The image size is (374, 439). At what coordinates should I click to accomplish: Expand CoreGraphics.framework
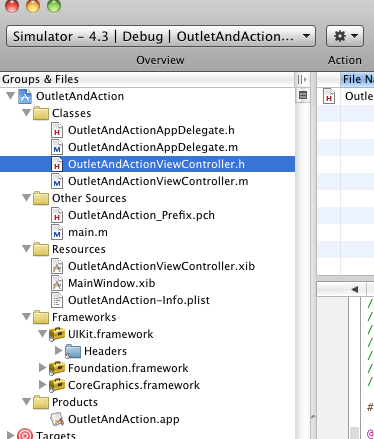42,384
